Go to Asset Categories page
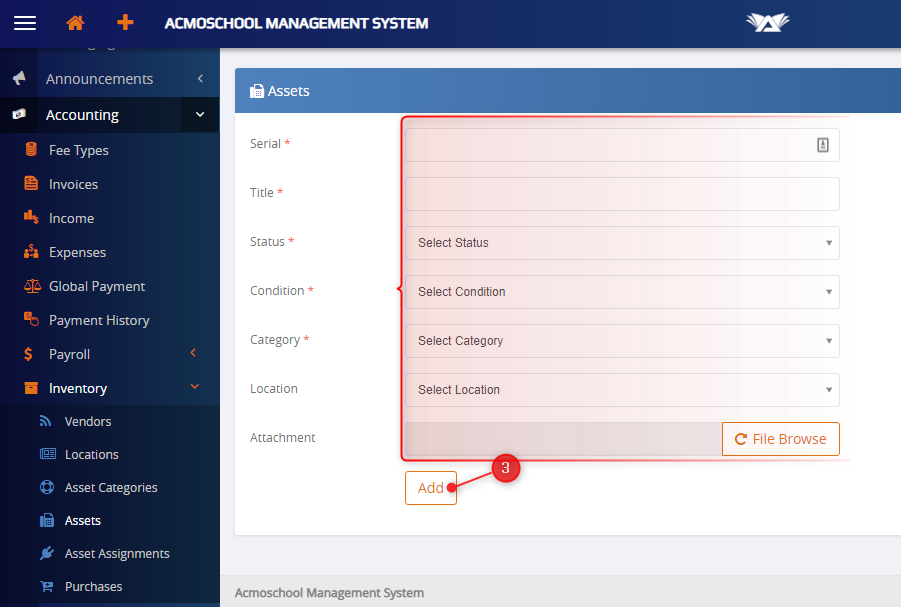The image size is (901, 607). pos(111,487)
